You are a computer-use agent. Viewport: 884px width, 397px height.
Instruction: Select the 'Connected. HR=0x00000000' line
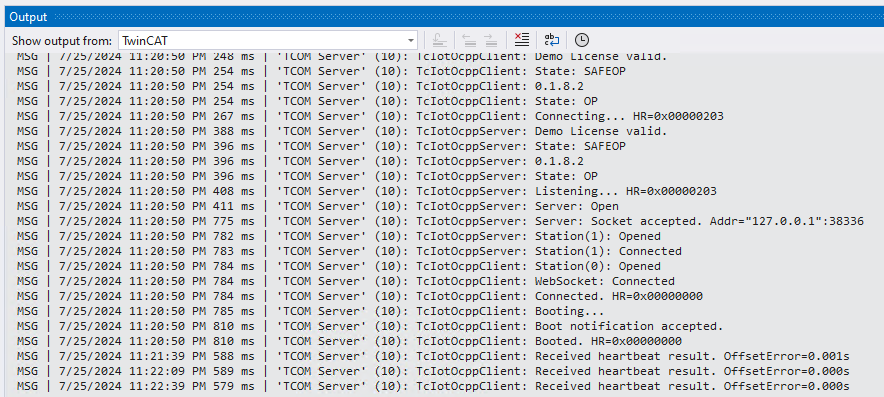[360, 296]
